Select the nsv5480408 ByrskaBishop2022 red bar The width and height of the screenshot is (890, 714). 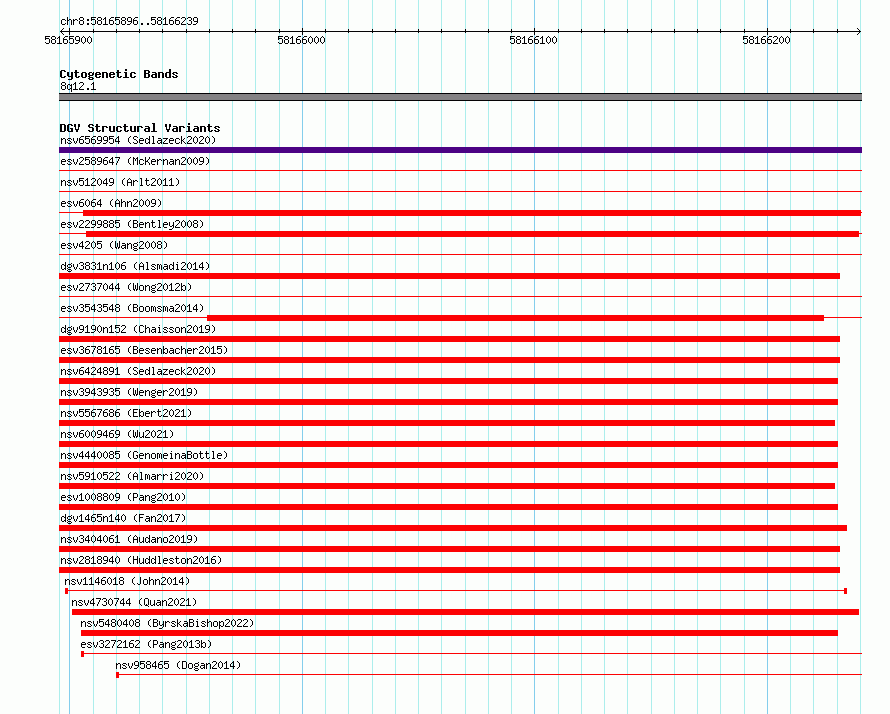point(459,633)
